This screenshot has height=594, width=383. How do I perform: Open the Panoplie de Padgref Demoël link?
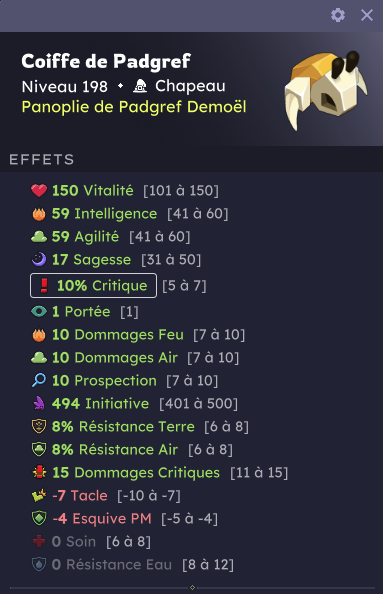tap(134, 107)
